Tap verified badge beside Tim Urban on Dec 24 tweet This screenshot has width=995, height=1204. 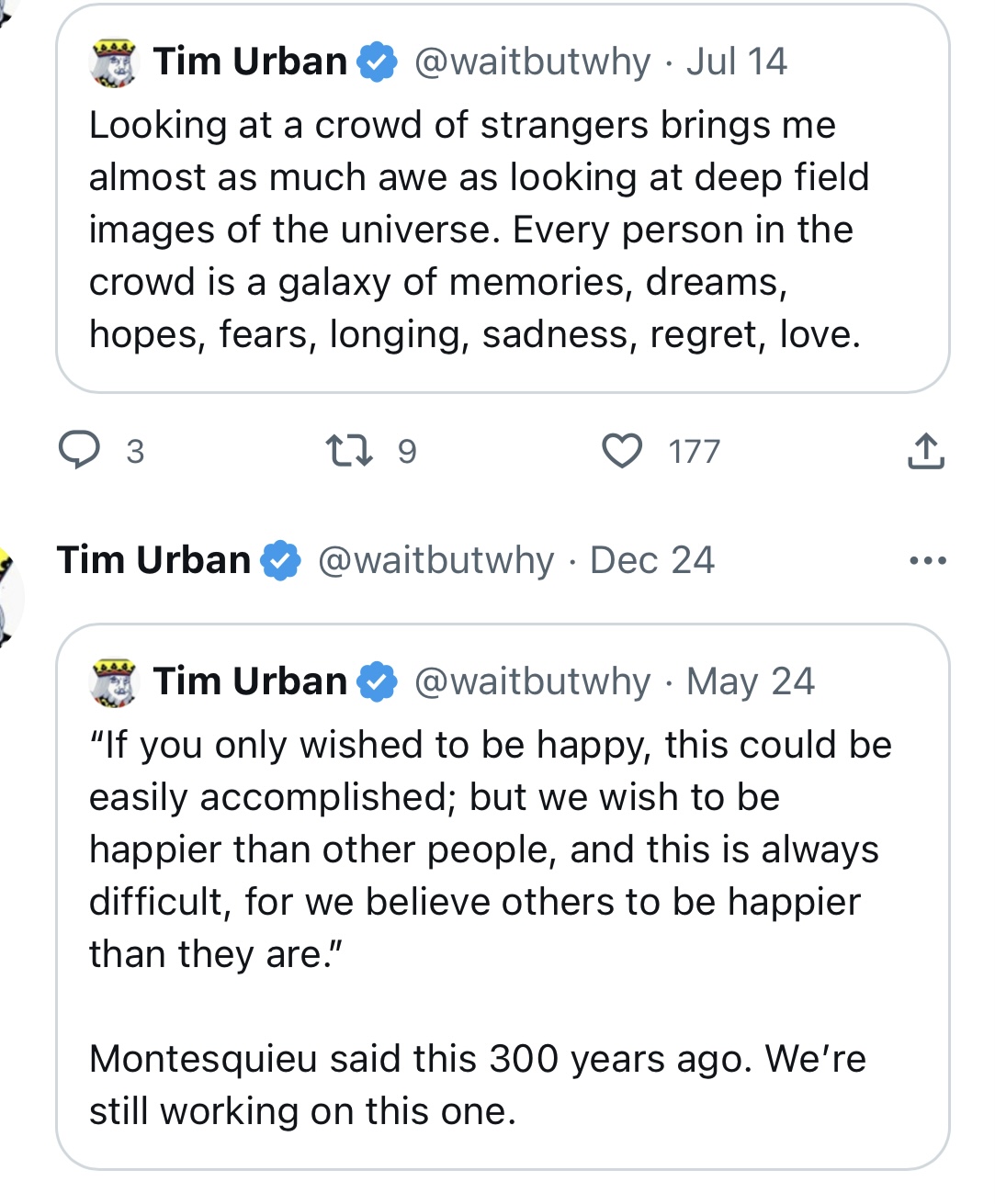280,560
